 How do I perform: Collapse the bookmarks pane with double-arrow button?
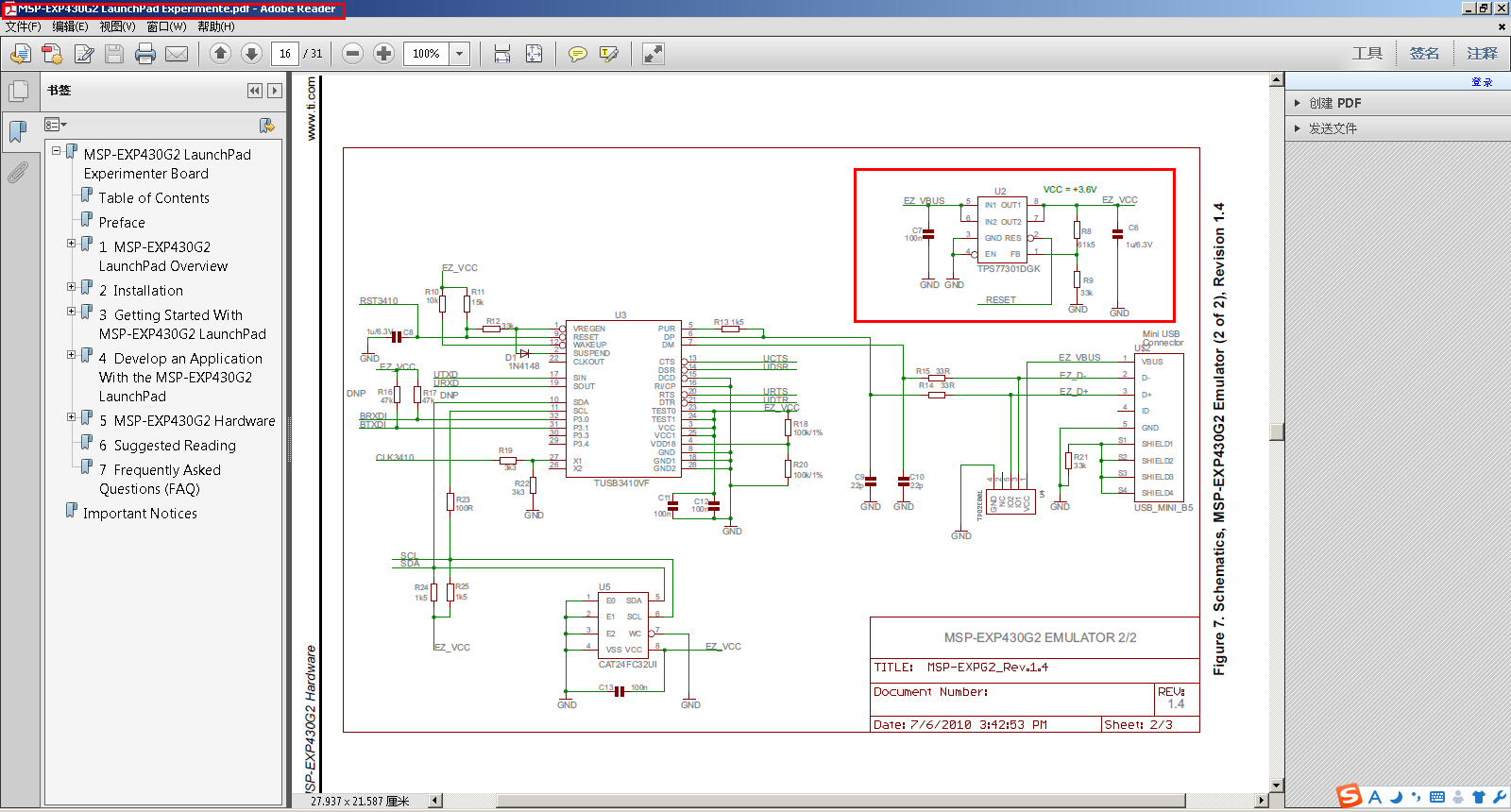click(x=255, y=91)
